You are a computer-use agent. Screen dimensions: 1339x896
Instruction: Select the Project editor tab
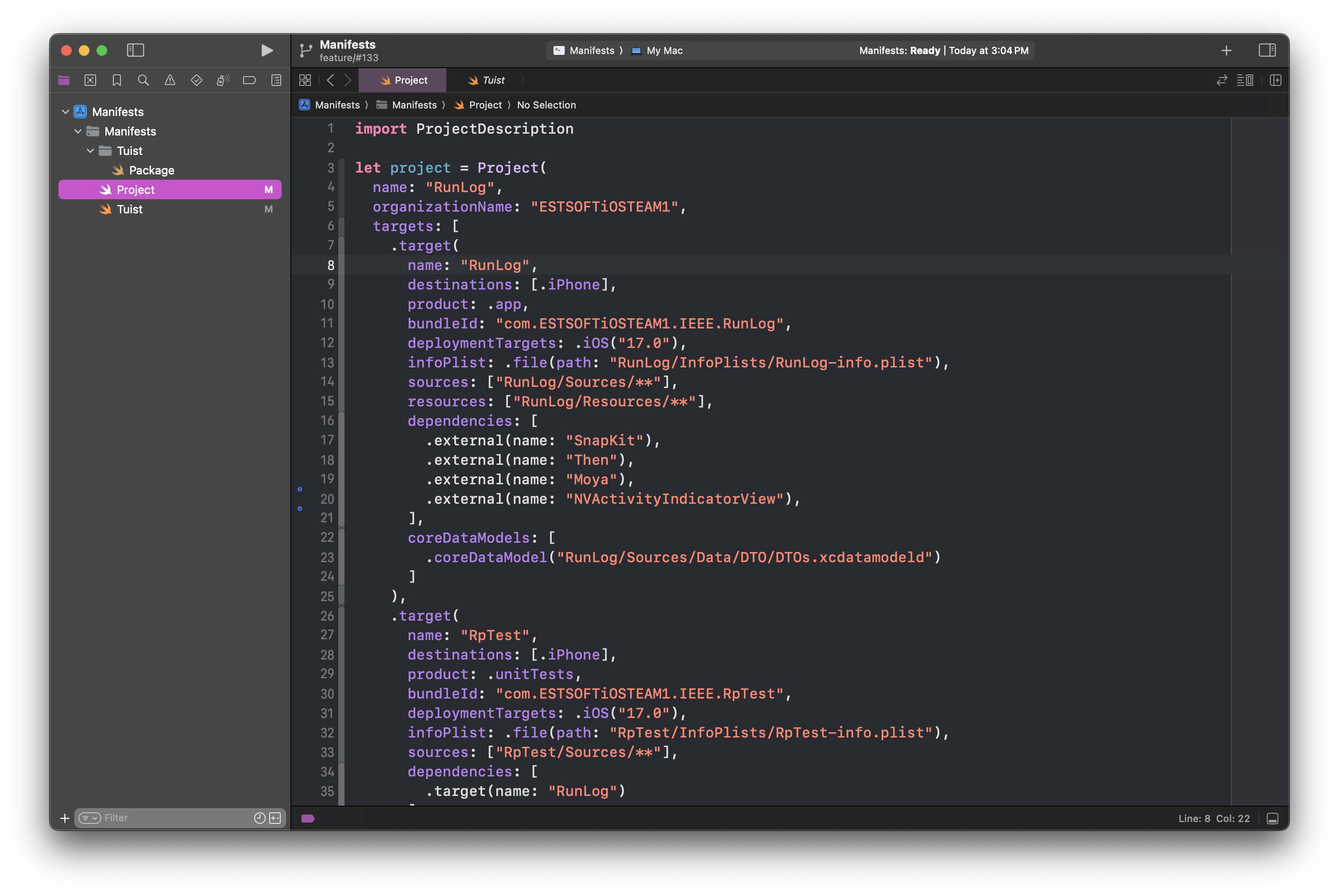click(x=403, y=80)
